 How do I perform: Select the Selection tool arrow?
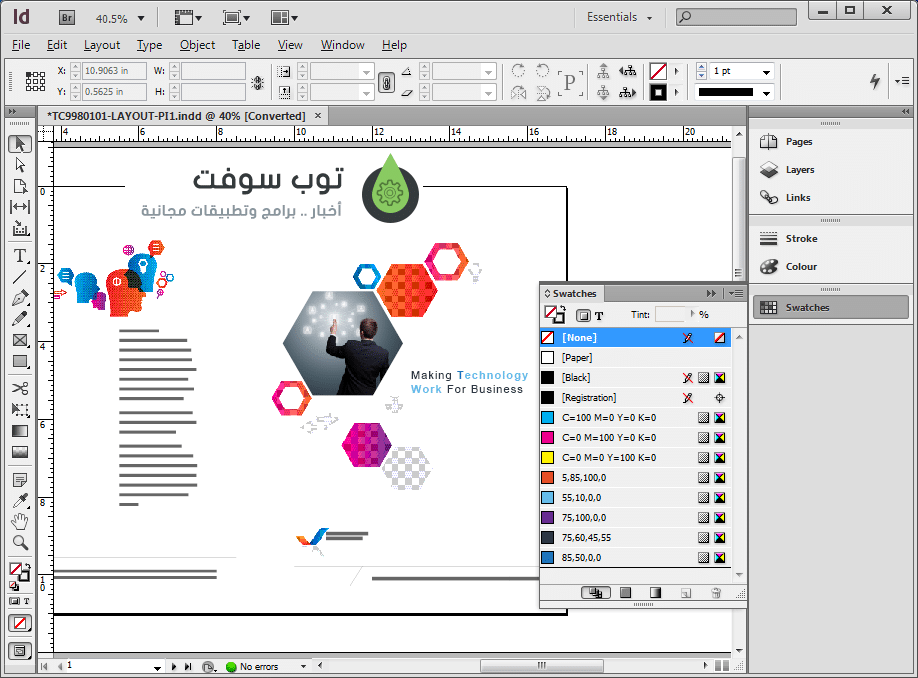click(20, 144)
